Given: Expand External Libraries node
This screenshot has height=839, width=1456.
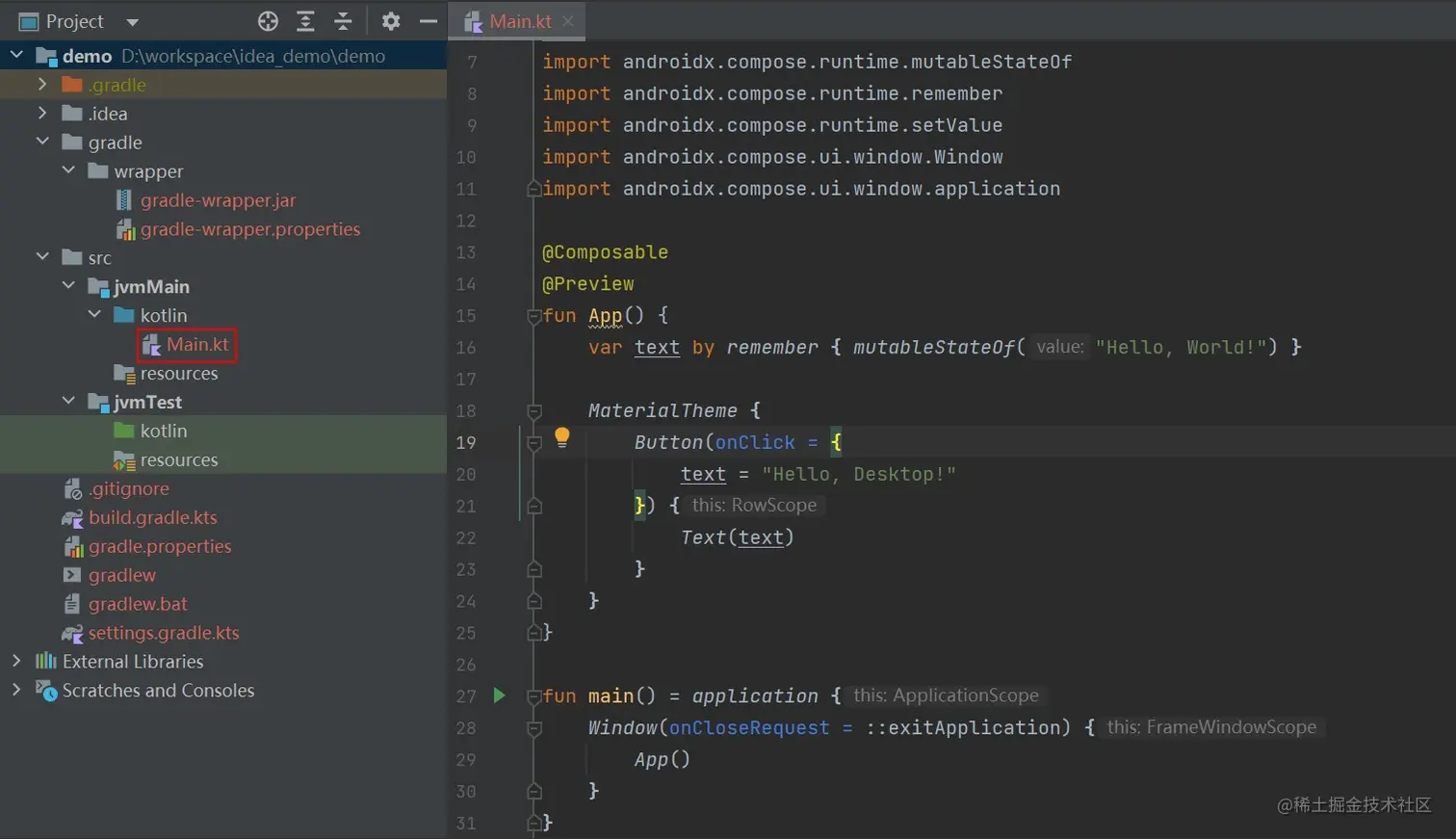Looking at the screenshot, I should coord(16,662).
